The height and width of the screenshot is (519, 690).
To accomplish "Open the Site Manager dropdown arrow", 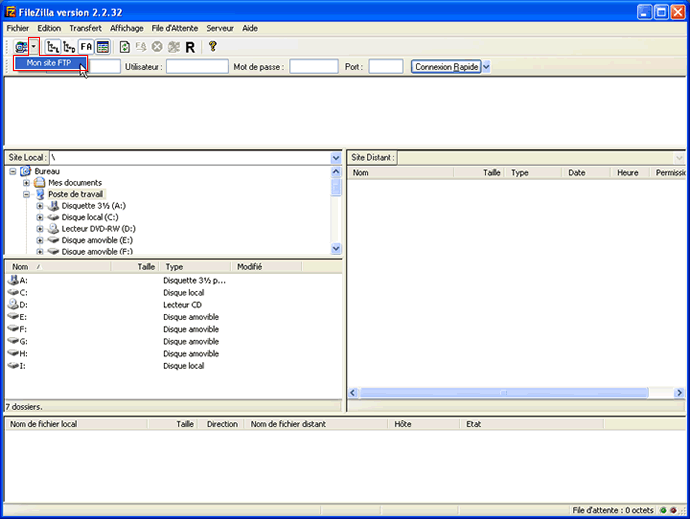I will click(x=34, y=46).
